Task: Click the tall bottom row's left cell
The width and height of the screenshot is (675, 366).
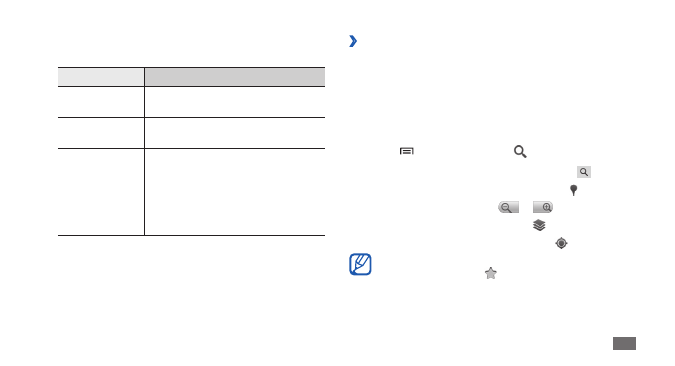Action: coord(101,192)
